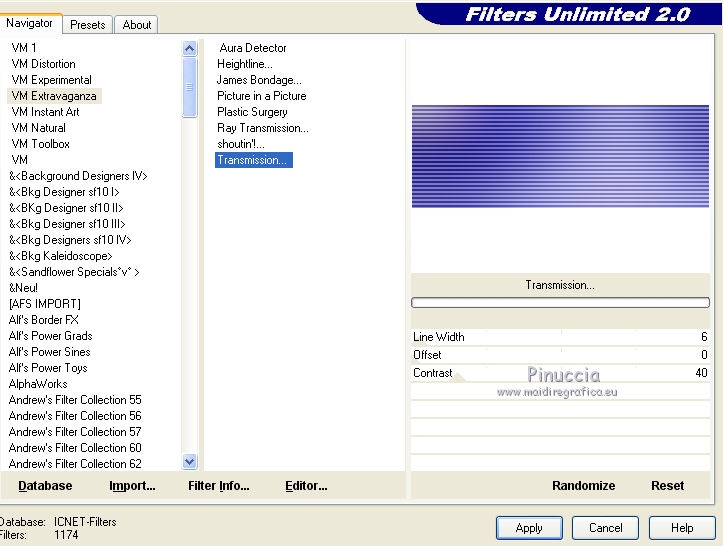Screen dimensions: 723x546
Task: Pick the Picture in a Picture filter
Action: pyautogui.click(x=261, y=96)
